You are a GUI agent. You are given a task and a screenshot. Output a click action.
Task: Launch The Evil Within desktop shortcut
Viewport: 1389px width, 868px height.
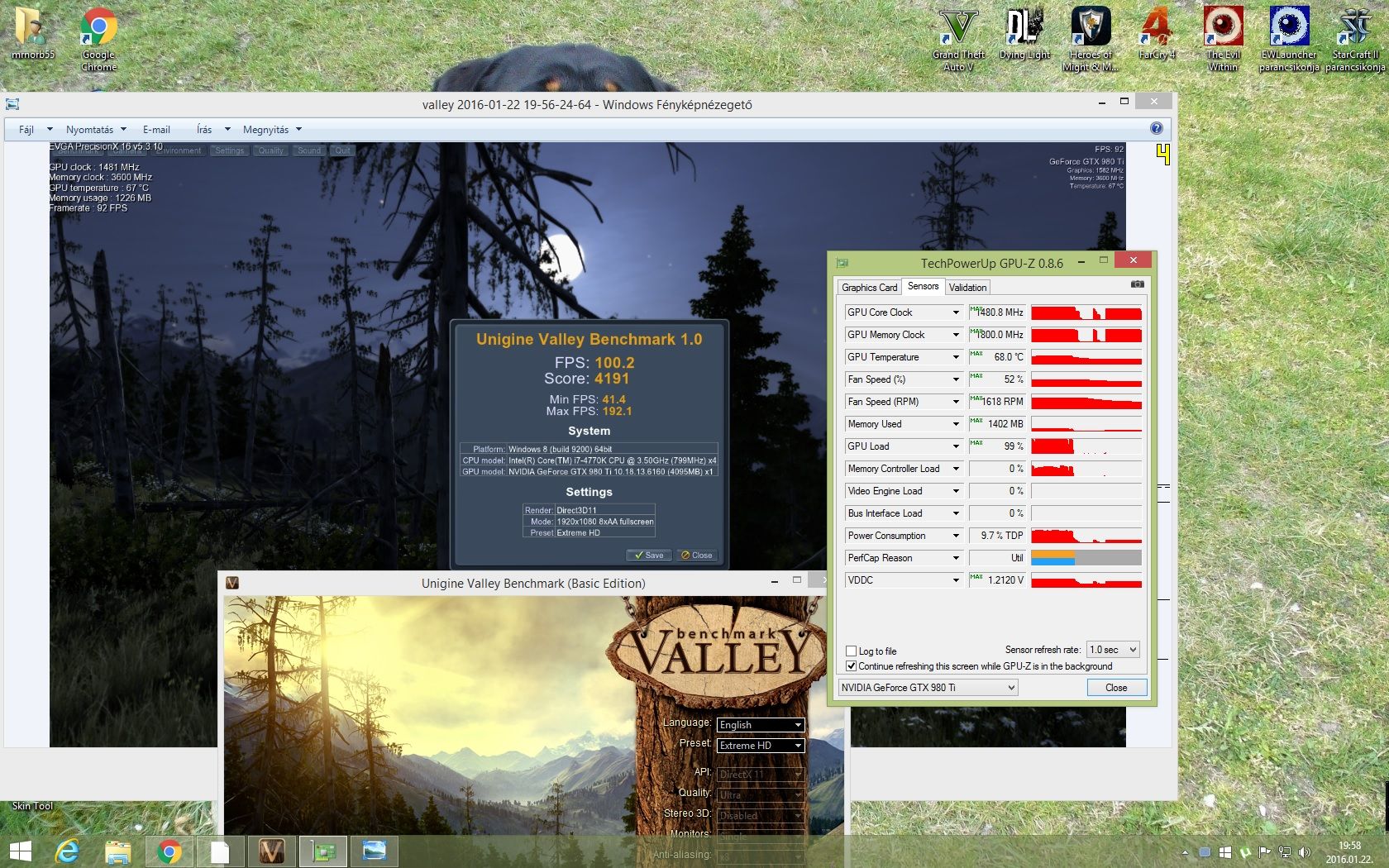pyautogui.click(x=1223, y=39)
